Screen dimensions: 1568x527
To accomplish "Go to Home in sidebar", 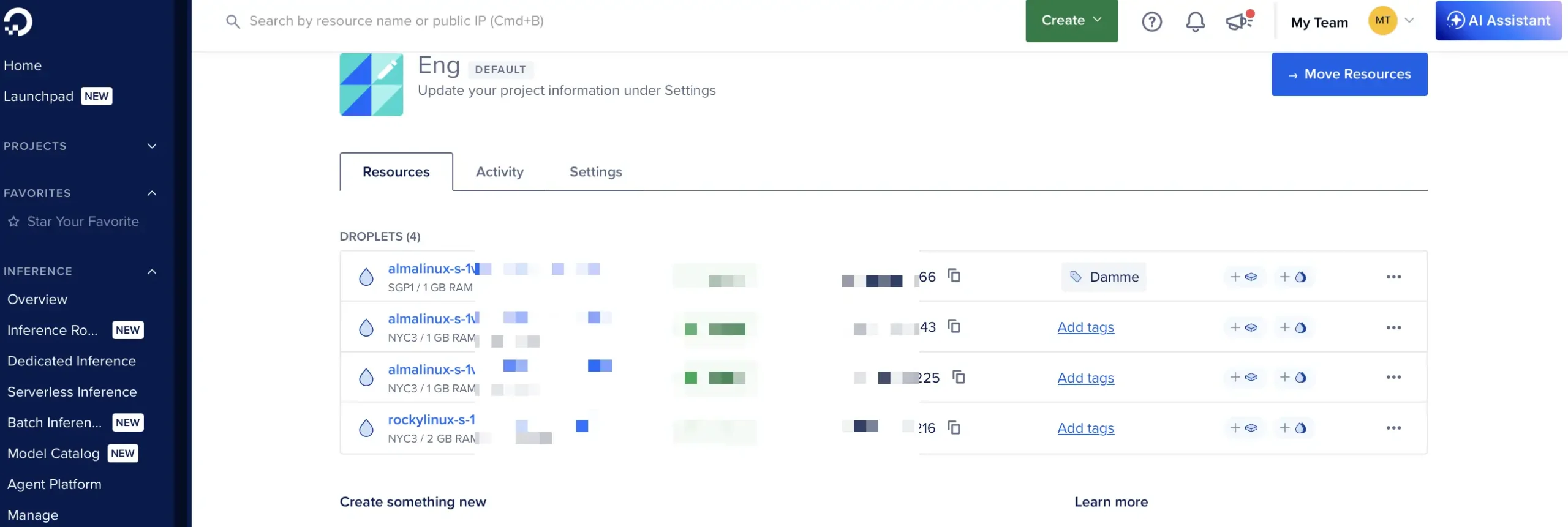I will [x=23, y=65].
